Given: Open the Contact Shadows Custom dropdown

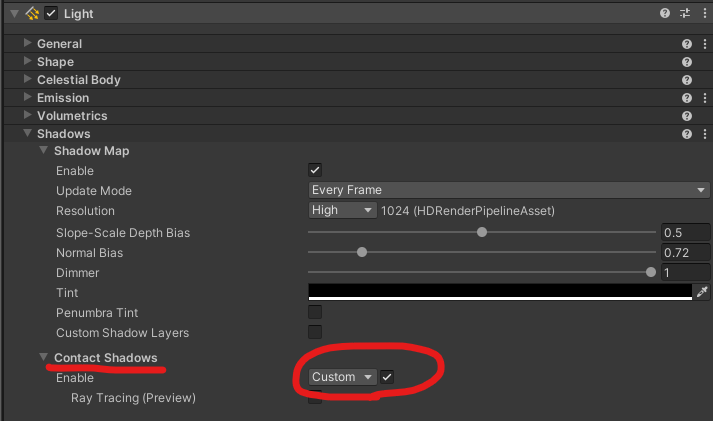Looking at the screenshot, I should point(341,377).
